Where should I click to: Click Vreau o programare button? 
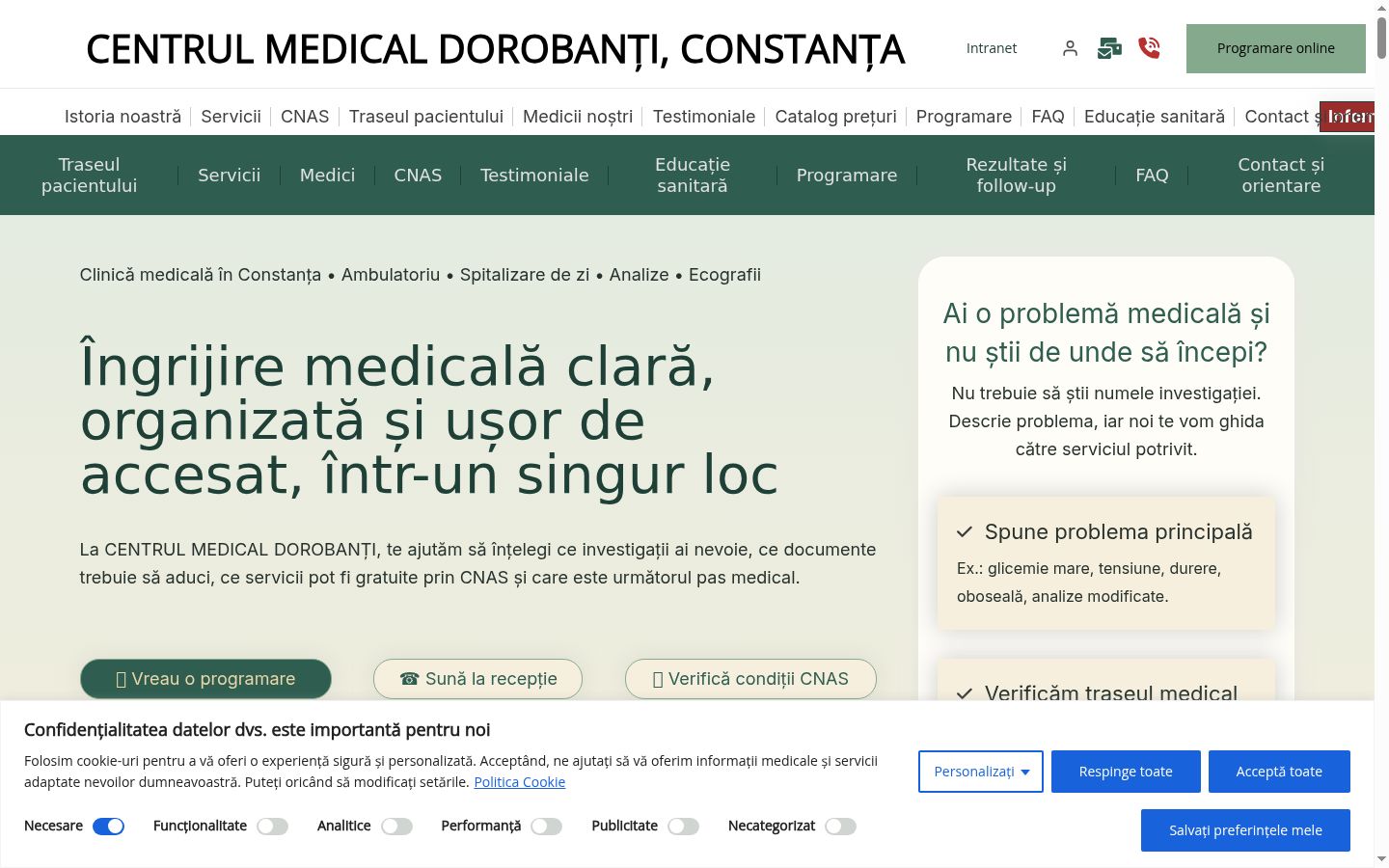pos(205,679)
